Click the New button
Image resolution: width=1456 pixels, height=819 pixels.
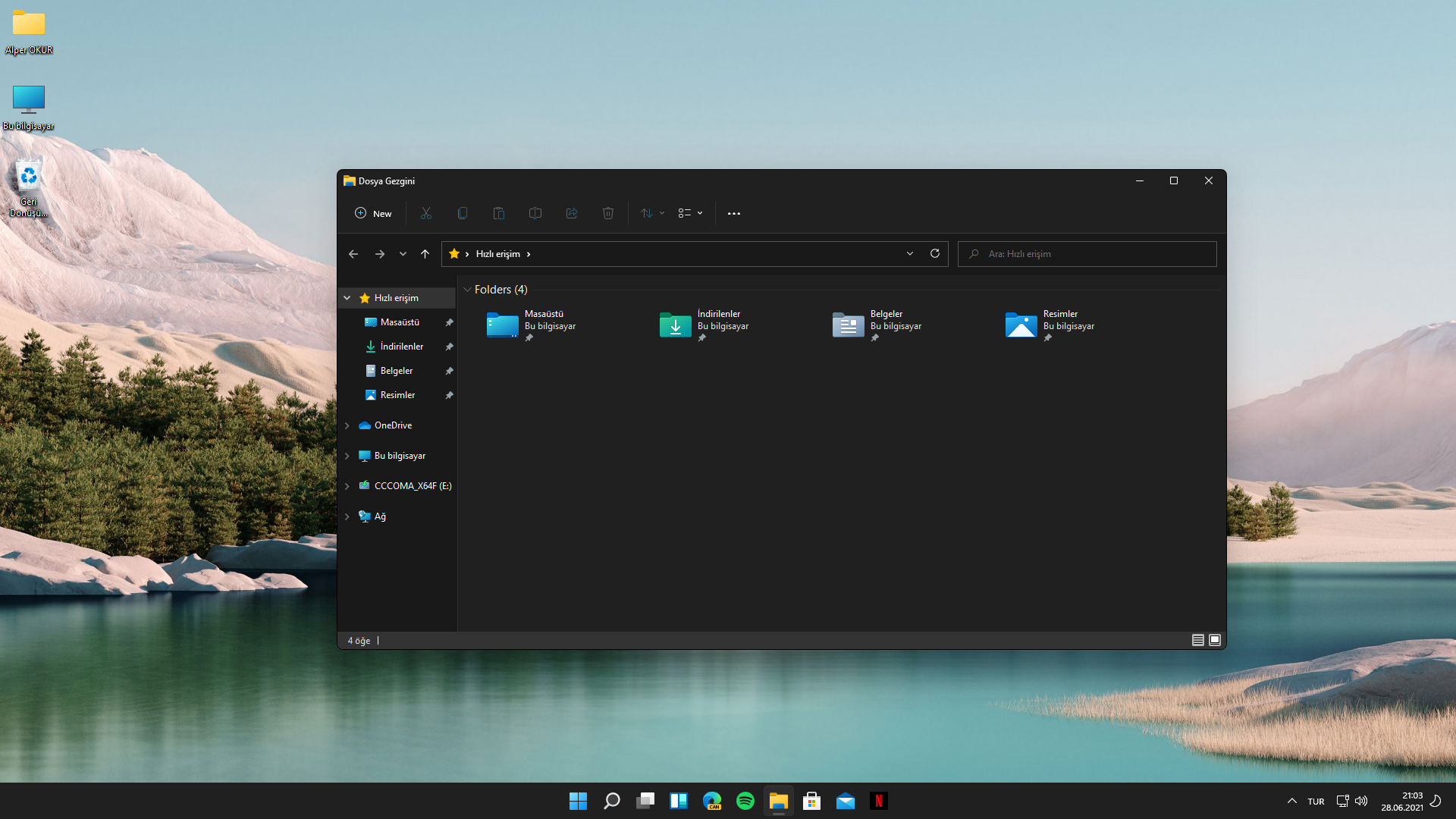tap(373, 213)
